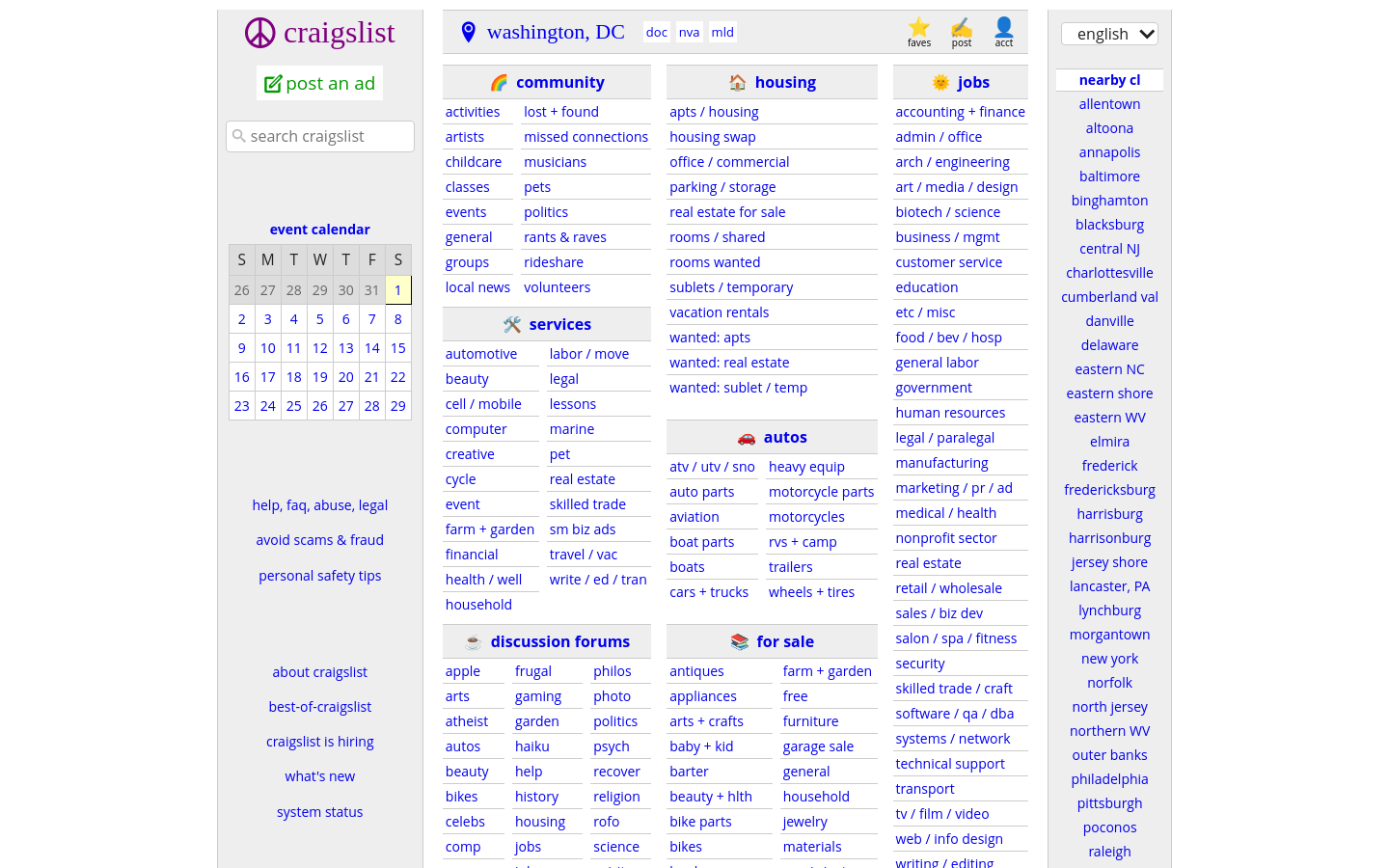Open missed connections in community

point(586,137)
